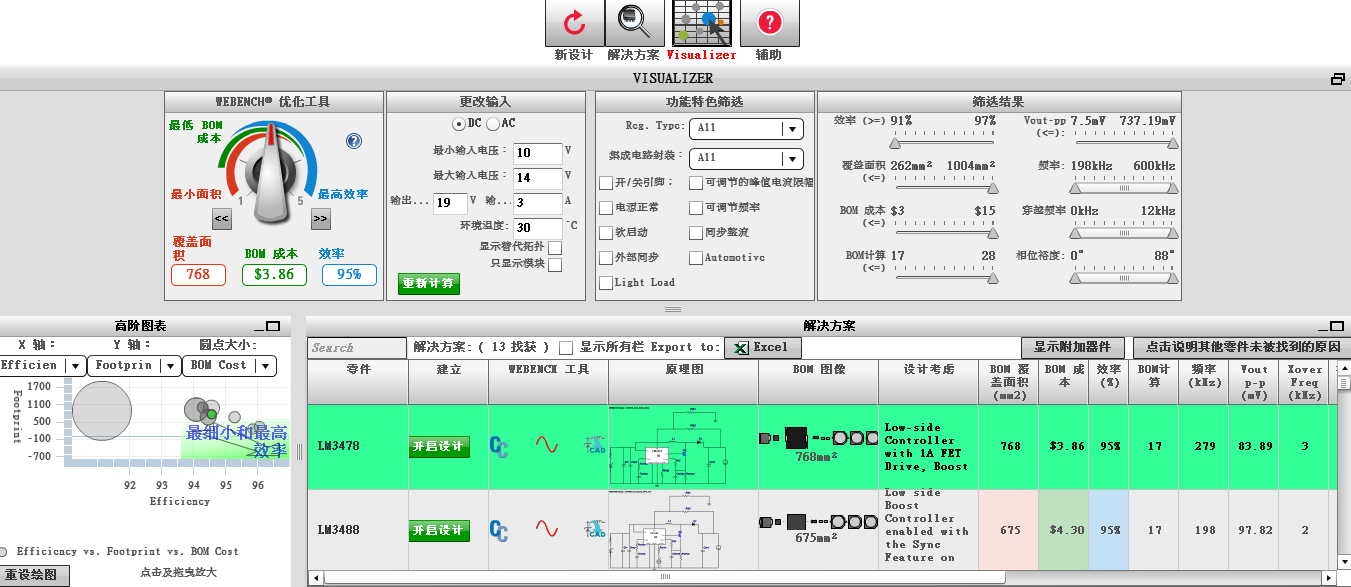Open the BOM Cost bubble size dropdown
1351x587 pixels.
pos(229,366)
